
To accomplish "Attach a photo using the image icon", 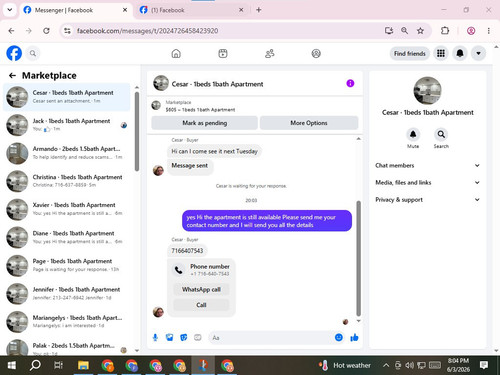I will (x=170, y=338).
